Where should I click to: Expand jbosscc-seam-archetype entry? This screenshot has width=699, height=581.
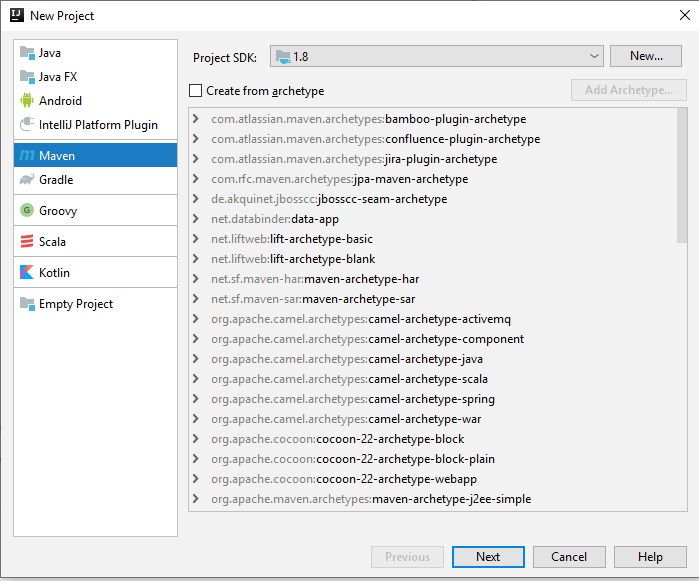[x=196, y=198]
